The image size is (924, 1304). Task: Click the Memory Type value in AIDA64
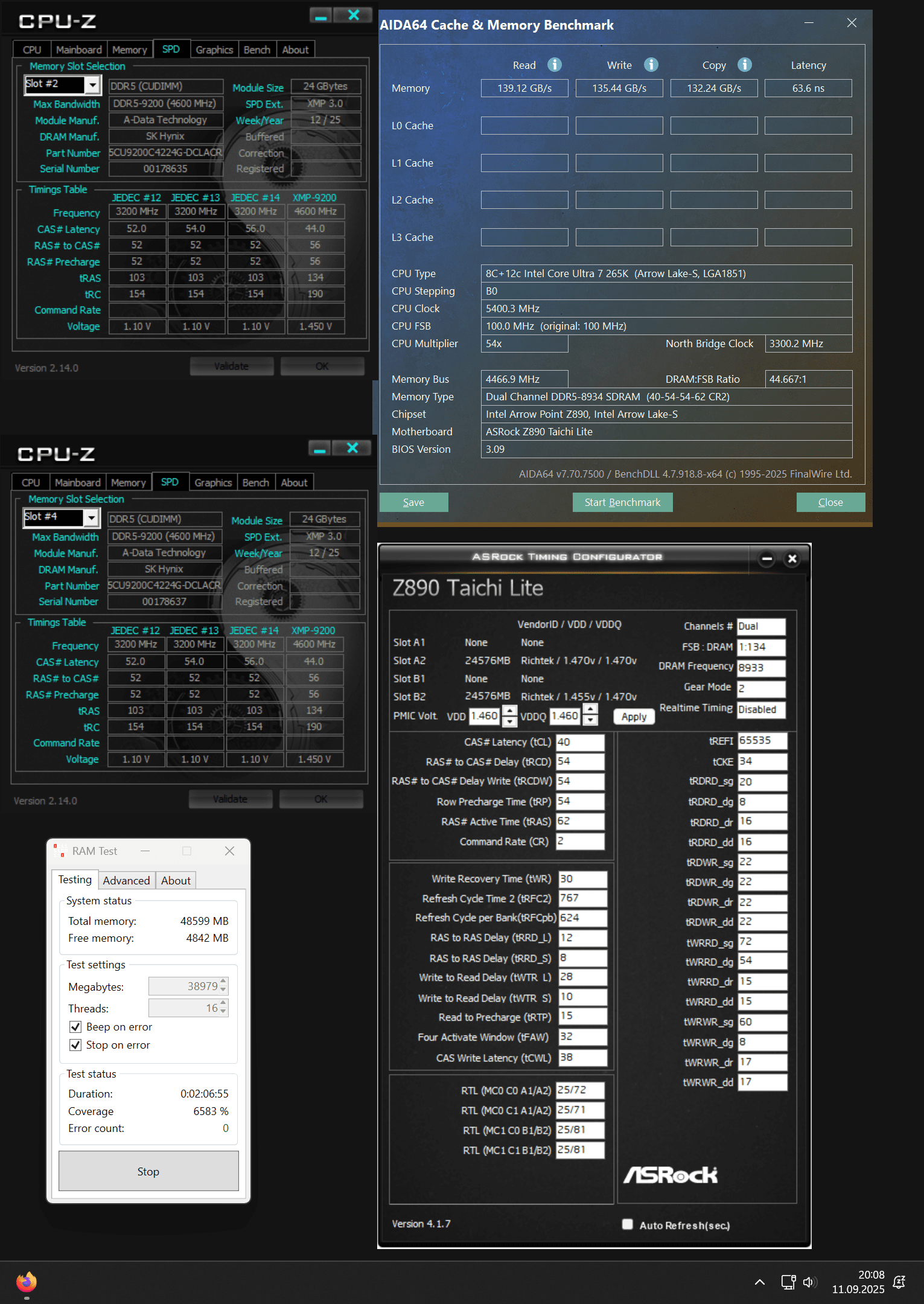(x=666, y=397)
